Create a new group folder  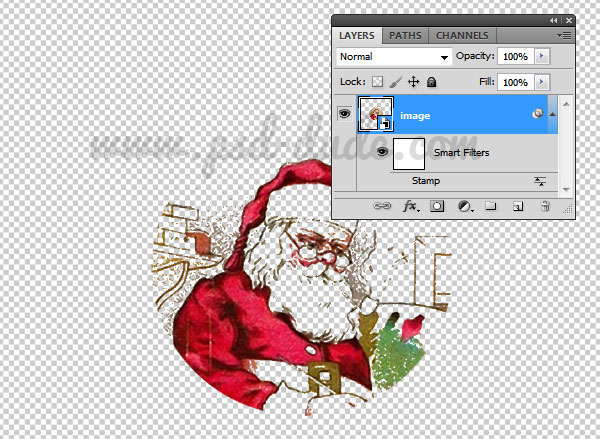[x=491, y=206]
